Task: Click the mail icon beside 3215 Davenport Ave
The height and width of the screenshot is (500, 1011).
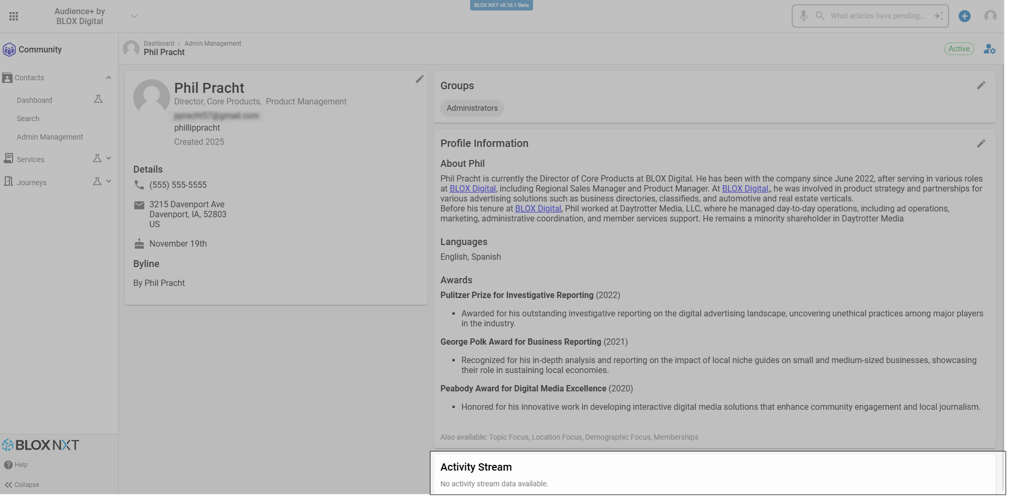Action: click(139, 205)
